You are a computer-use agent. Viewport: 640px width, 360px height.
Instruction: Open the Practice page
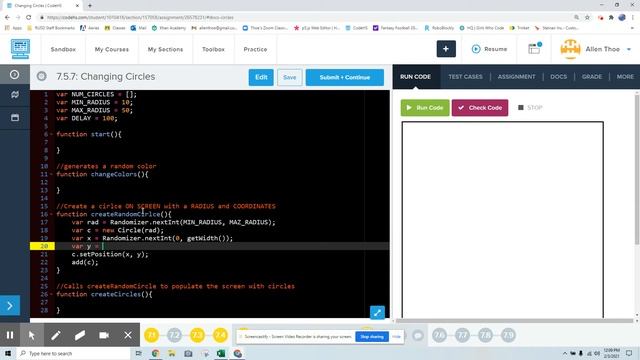click(x=255, y=49)
